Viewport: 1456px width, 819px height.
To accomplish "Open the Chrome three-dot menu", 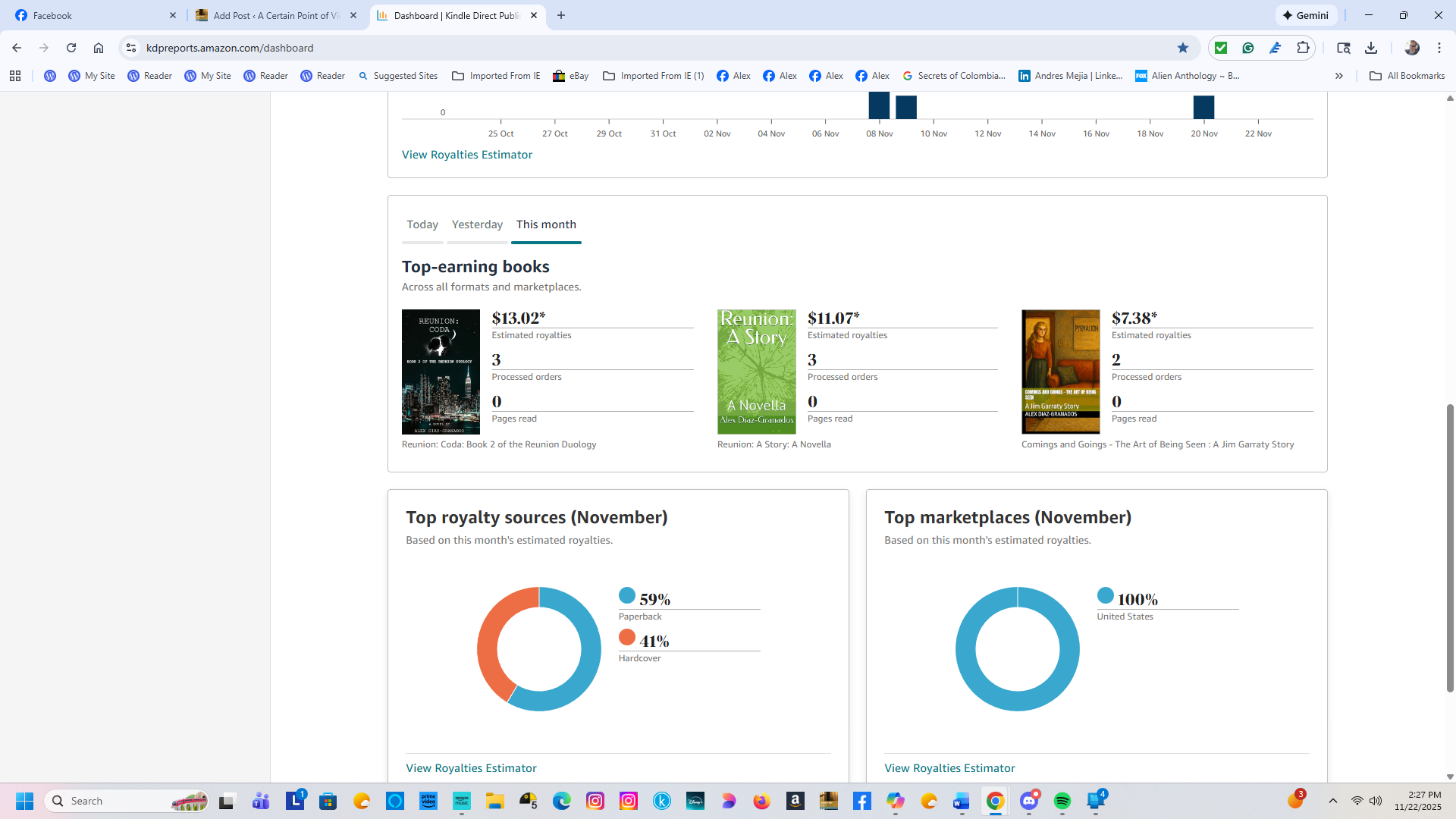I will pos(1439,48).
